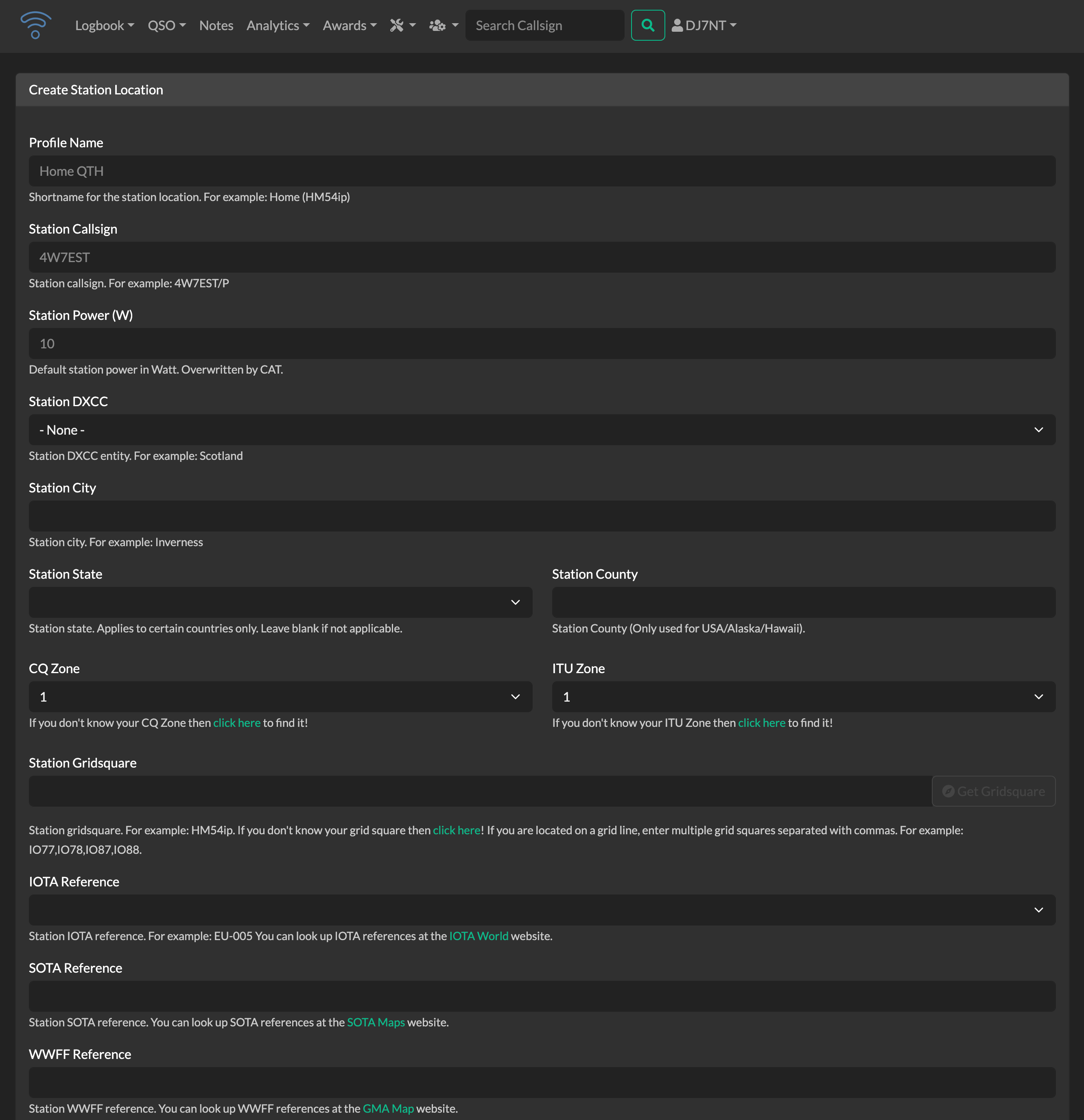Click the Search Callsign field
1084x1120 pixels.
544,25
